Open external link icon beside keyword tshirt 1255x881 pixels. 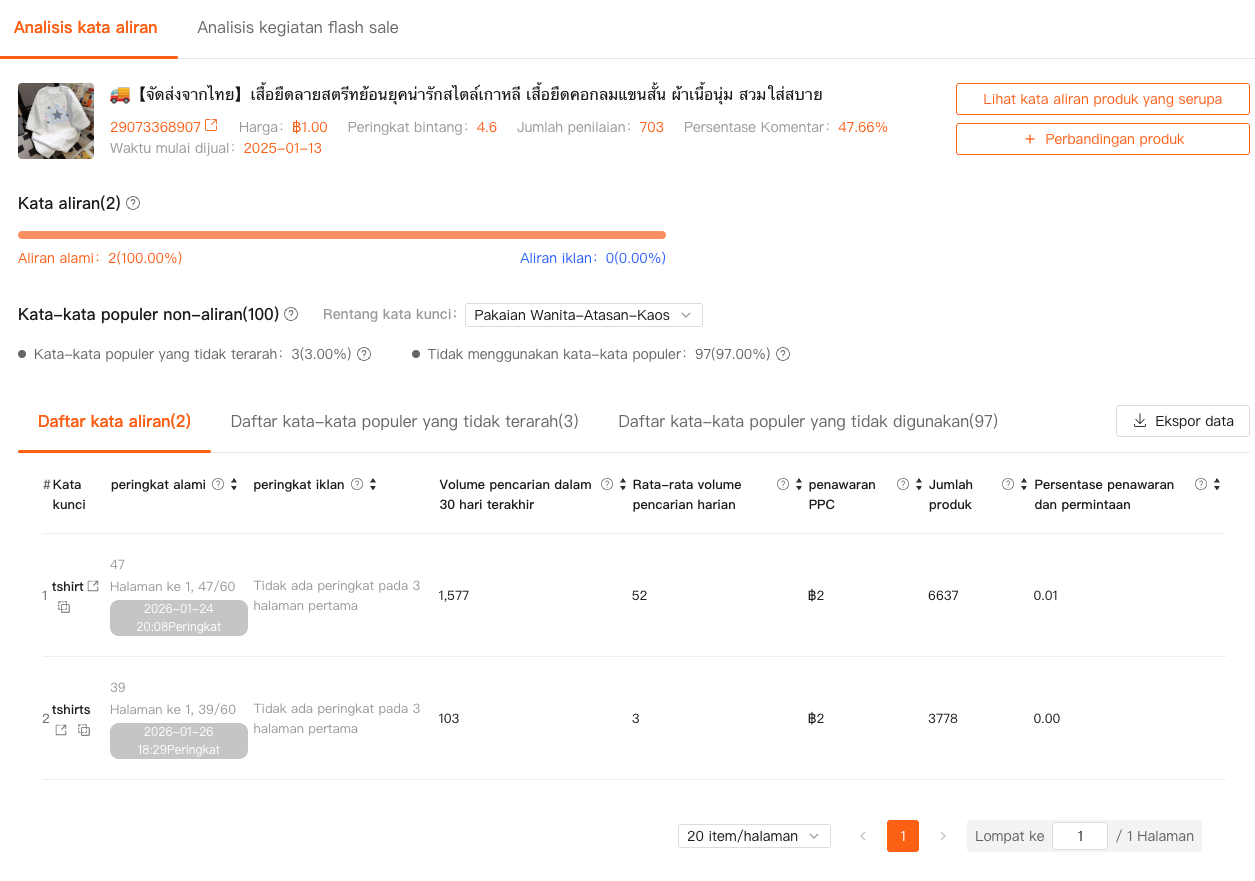click(93, 586)
